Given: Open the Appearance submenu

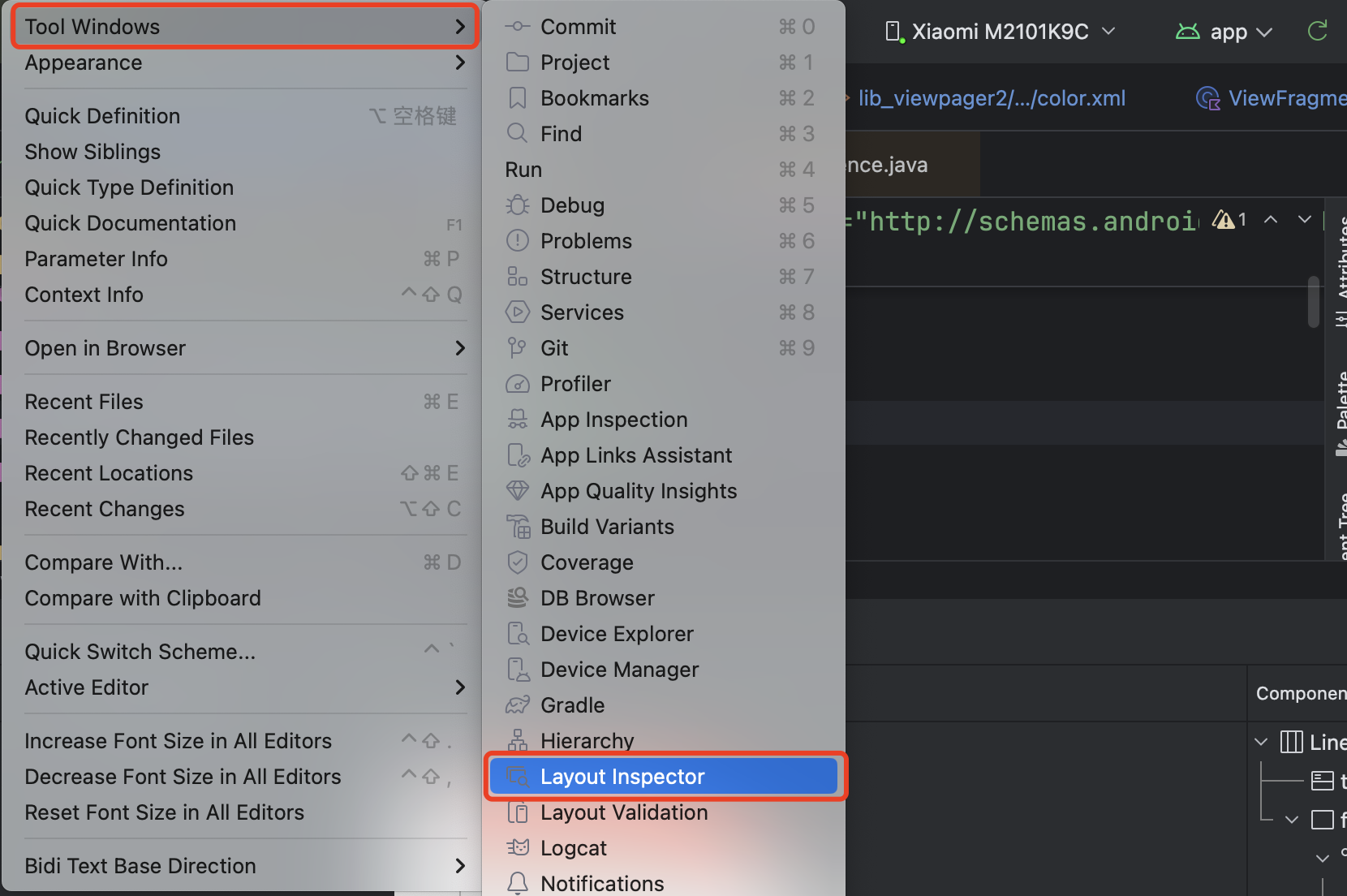Looking at the screenshot, I should click(244, 62).
